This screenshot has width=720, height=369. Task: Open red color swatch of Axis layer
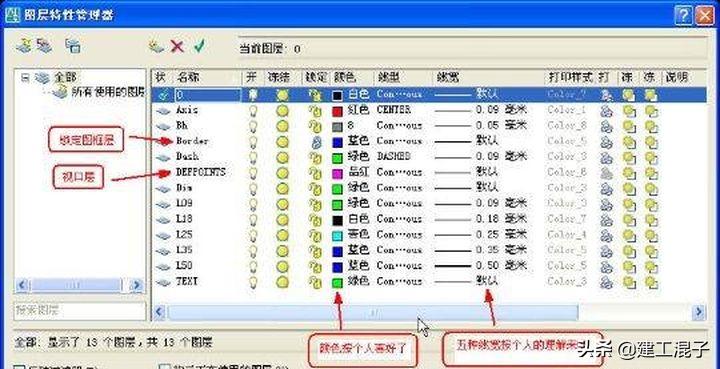click(x=338, y=111)
